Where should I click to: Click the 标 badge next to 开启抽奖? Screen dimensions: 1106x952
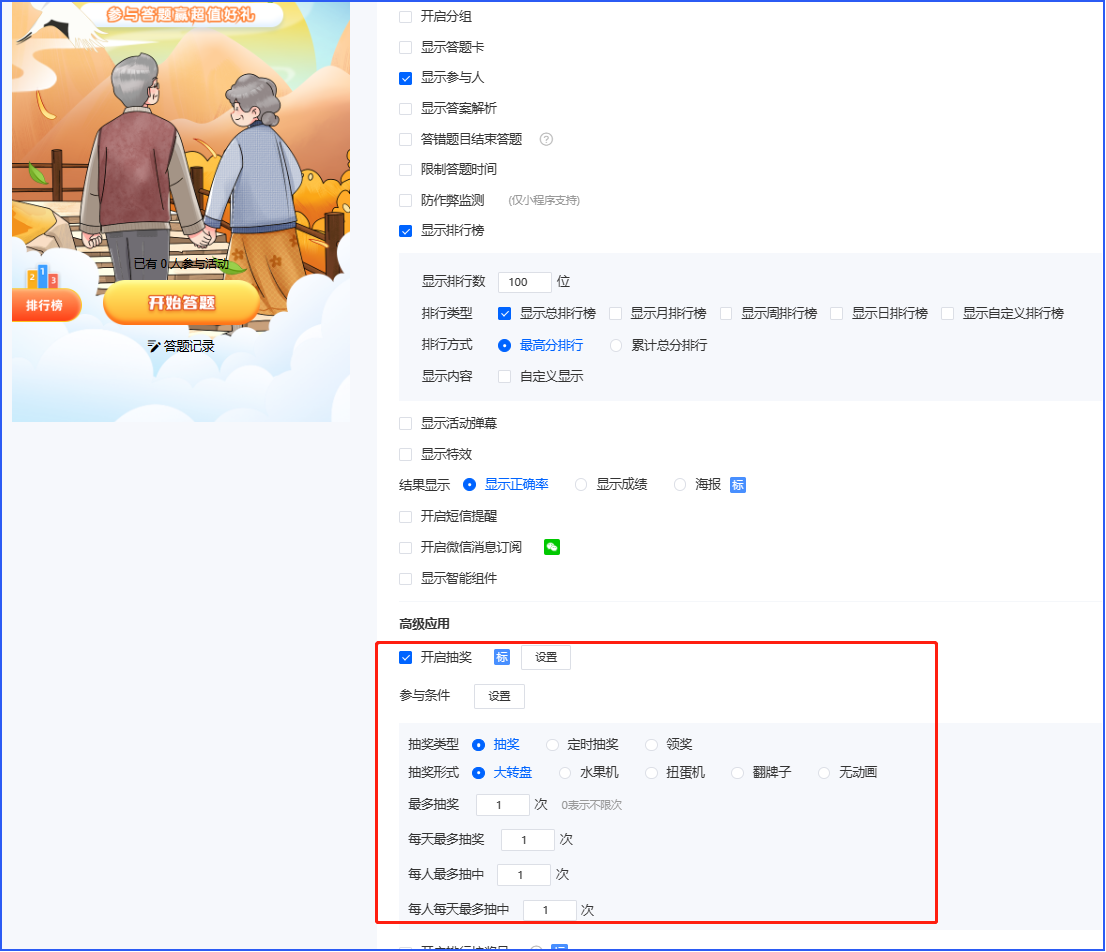pos(502,657)
